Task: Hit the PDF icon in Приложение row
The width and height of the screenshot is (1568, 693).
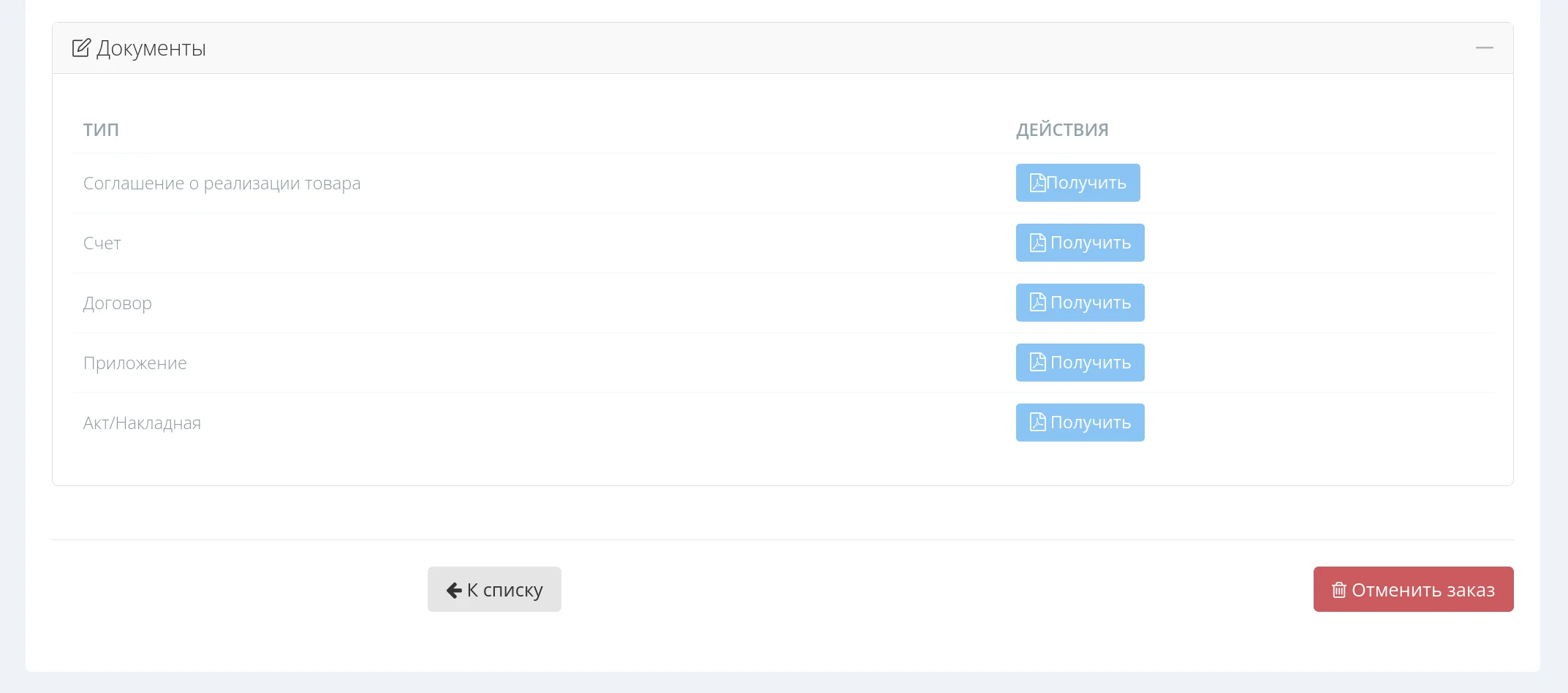Action: [1037, 363]
